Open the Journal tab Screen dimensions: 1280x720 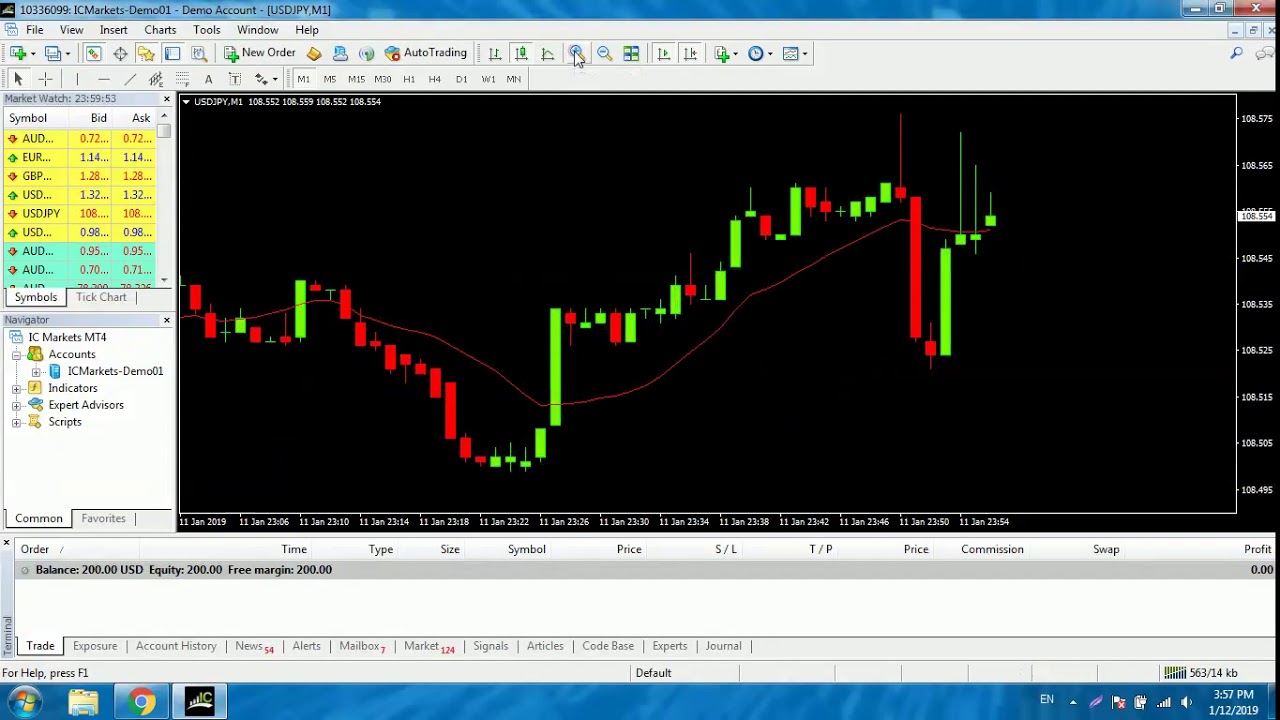click(x=723, y=646)
